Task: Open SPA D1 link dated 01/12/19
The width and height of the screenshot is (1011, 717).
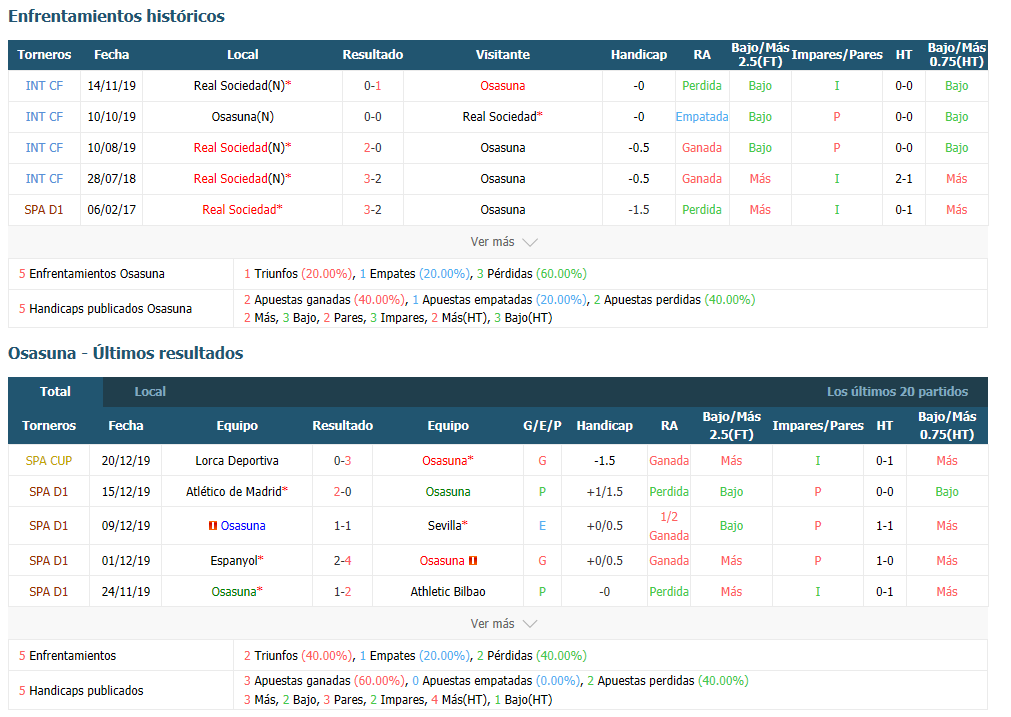Action: (x=48, y=560)
